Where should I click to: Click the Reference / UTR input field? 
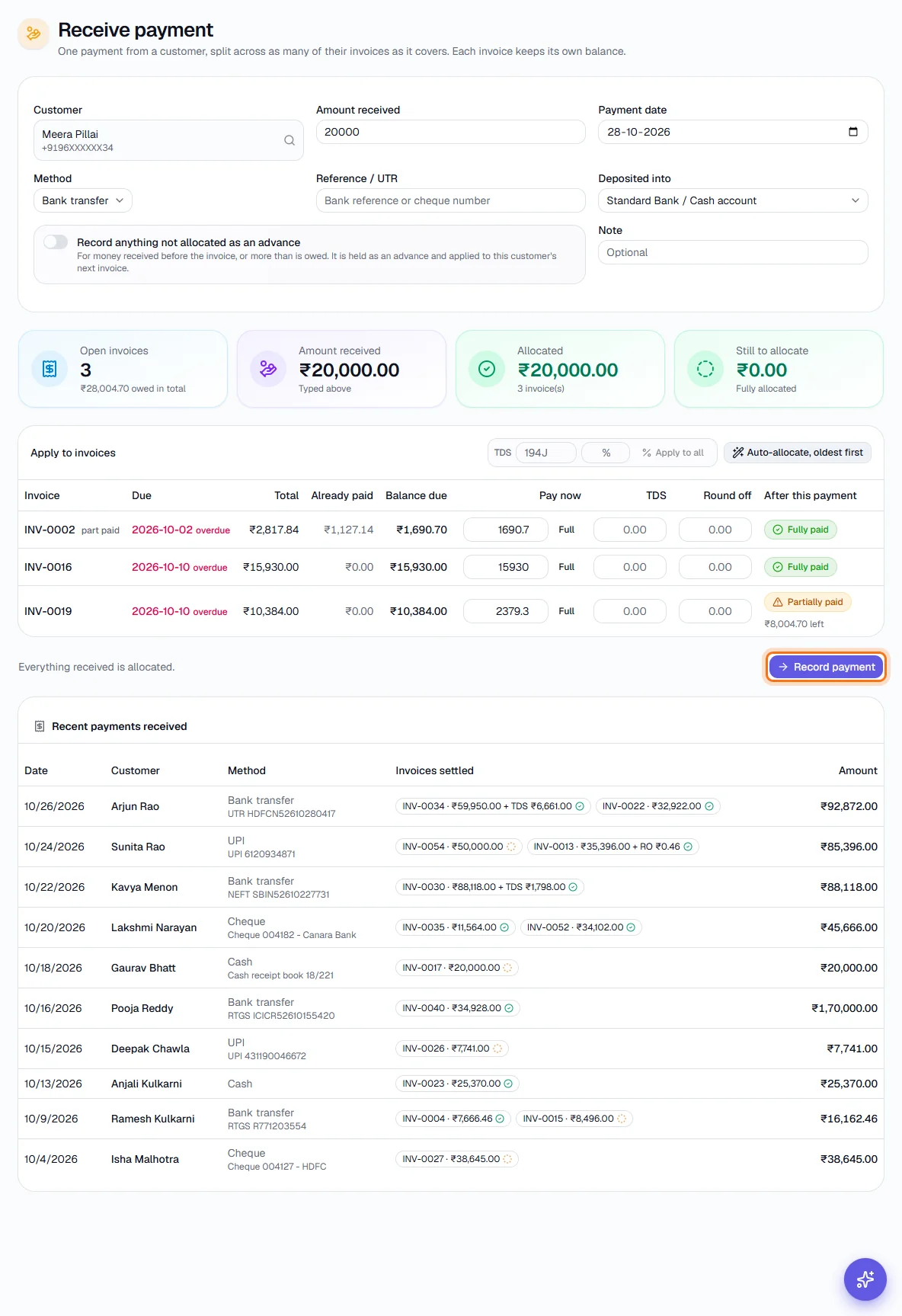[451, 200]
